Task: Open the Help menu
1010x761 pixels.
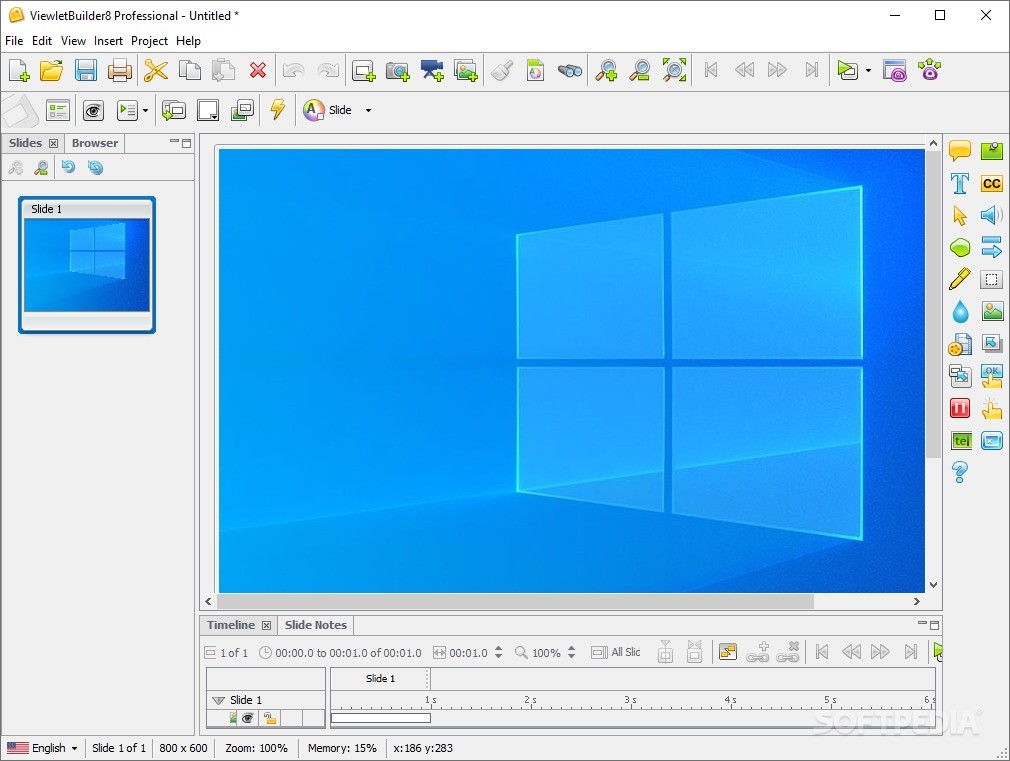Action: (x=188, y=41)
